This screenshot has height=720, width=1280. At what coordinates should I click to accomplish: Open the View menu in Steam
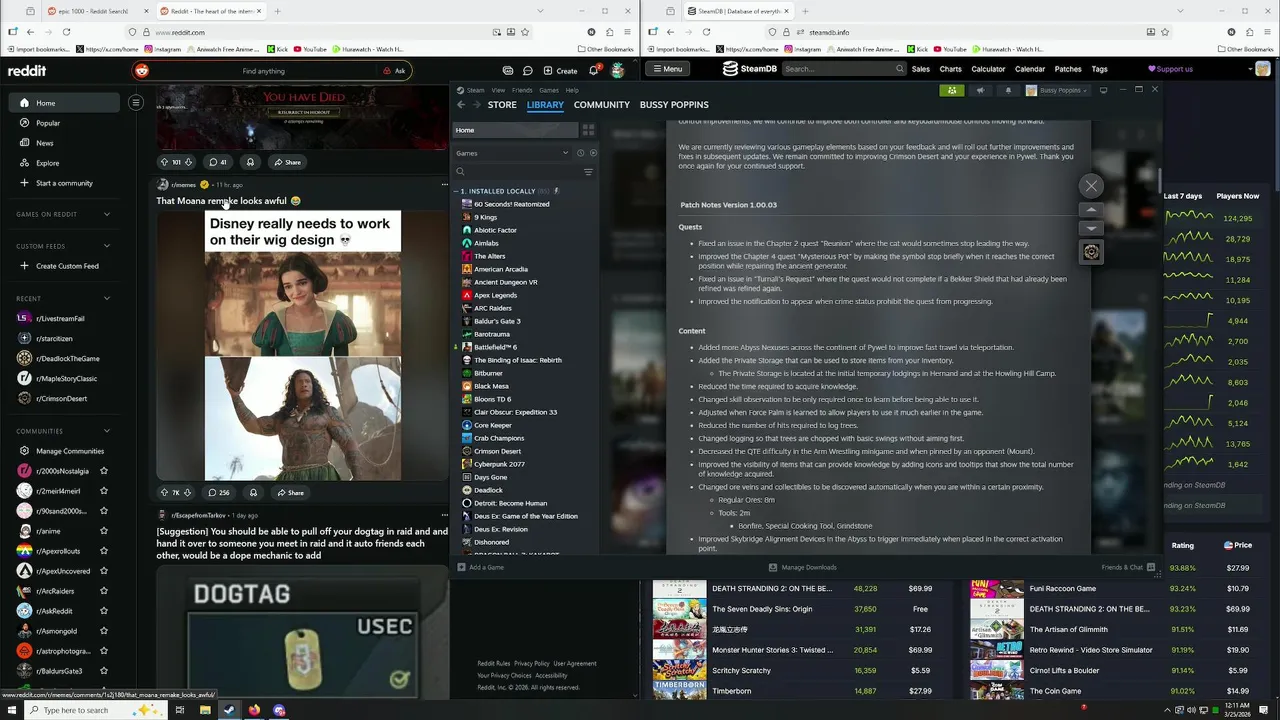point(498,90)
